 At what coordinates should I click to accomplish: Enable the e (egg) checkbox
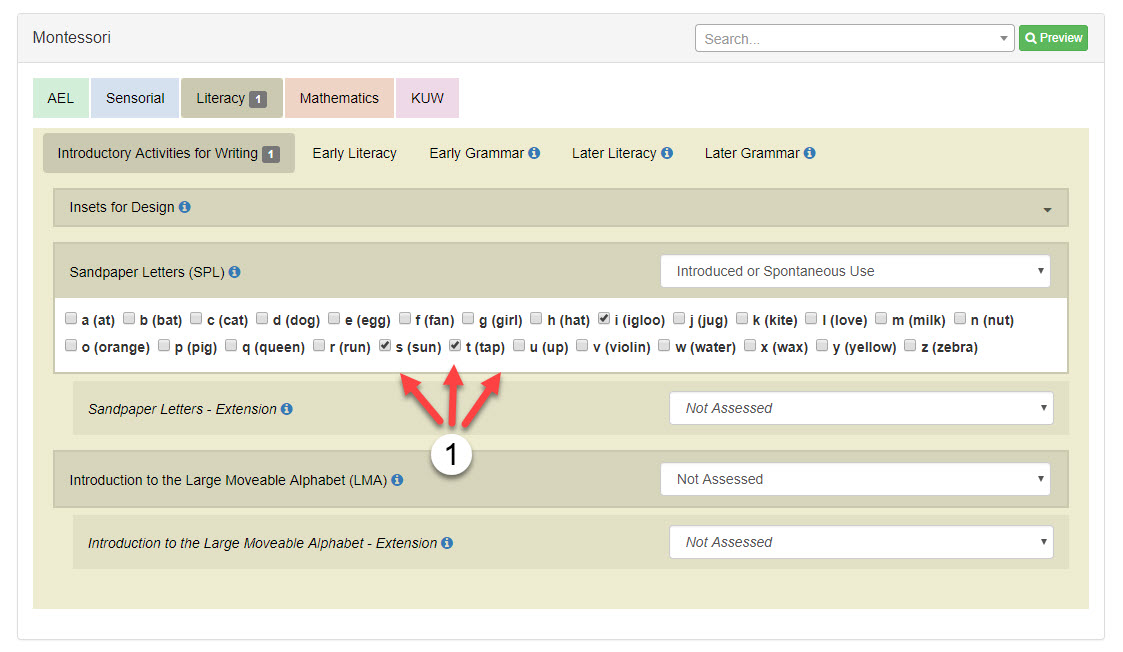334,318
